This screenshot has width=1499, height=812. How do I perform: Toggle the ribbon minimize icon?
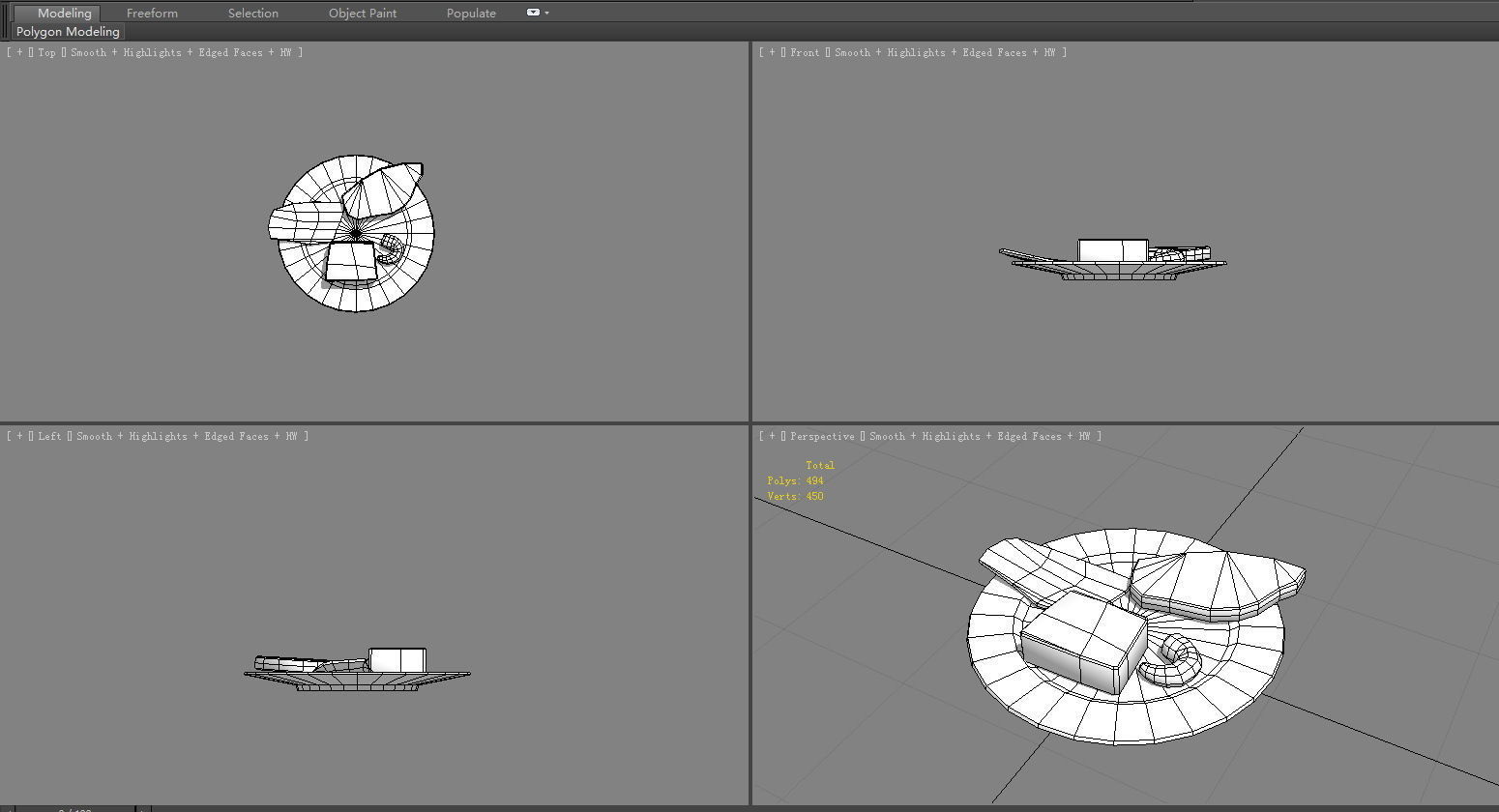[x=533, y=13]
